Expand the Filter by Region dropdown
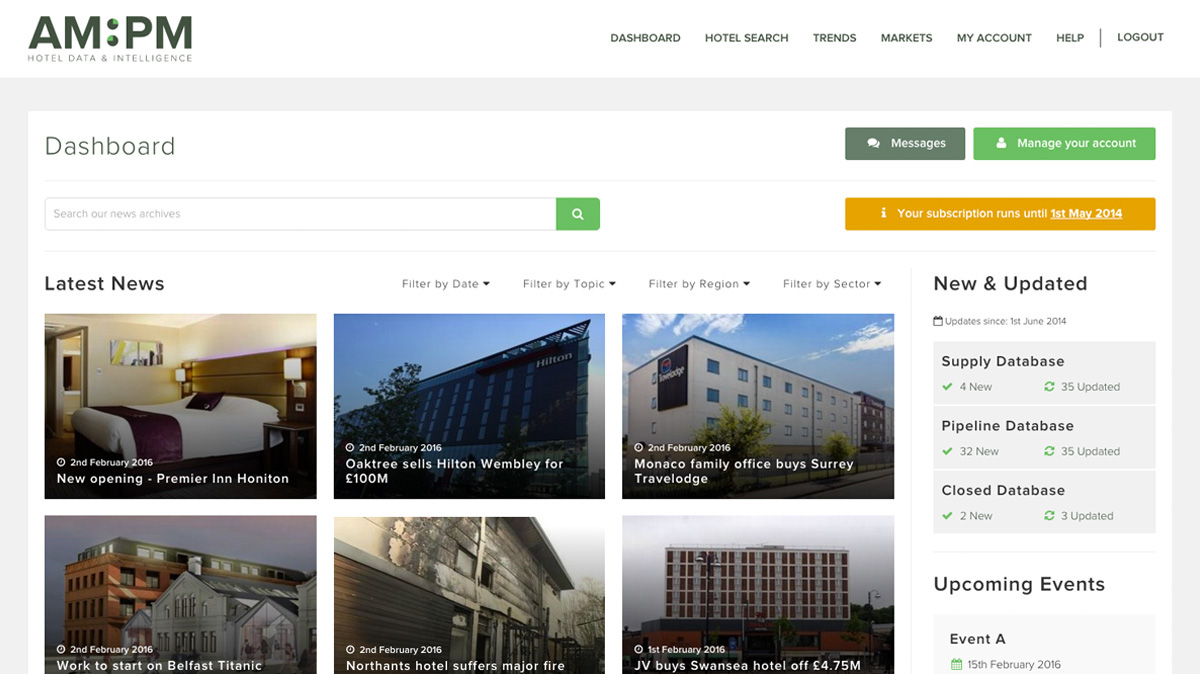1200x674 pixels. (699, 284)
